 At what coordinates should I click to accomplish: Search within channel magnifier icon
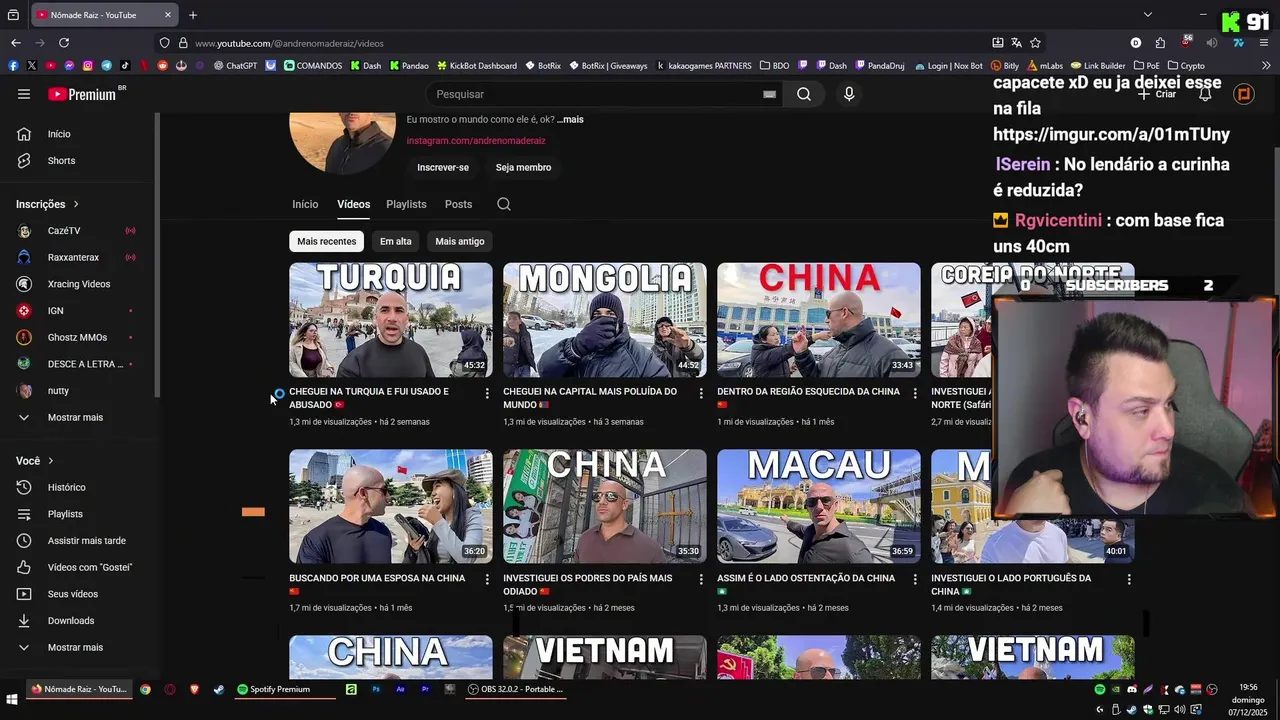click(504, 204)
